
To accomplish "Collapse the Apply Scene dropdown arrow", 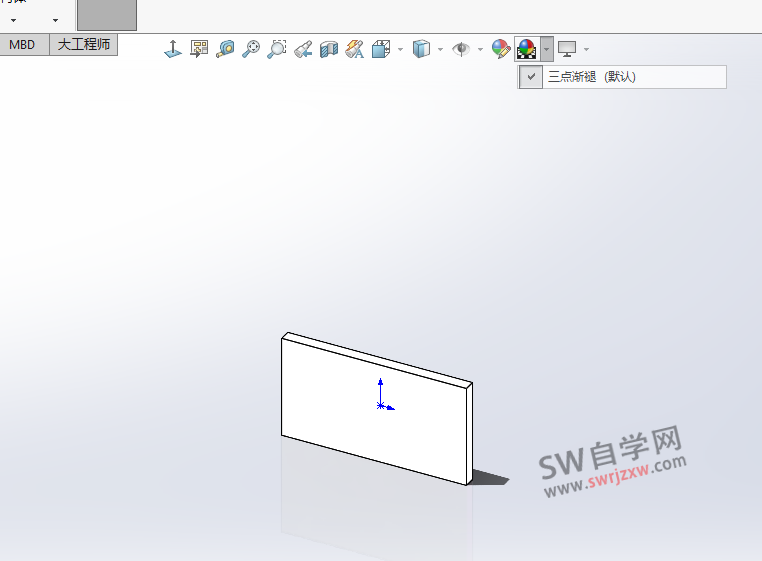I will click(547, 49).
